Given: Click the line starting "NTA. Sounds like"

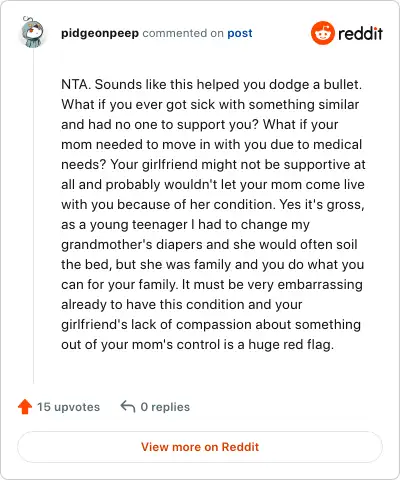Looking at the screenshot, I should (x=211, y=85).
